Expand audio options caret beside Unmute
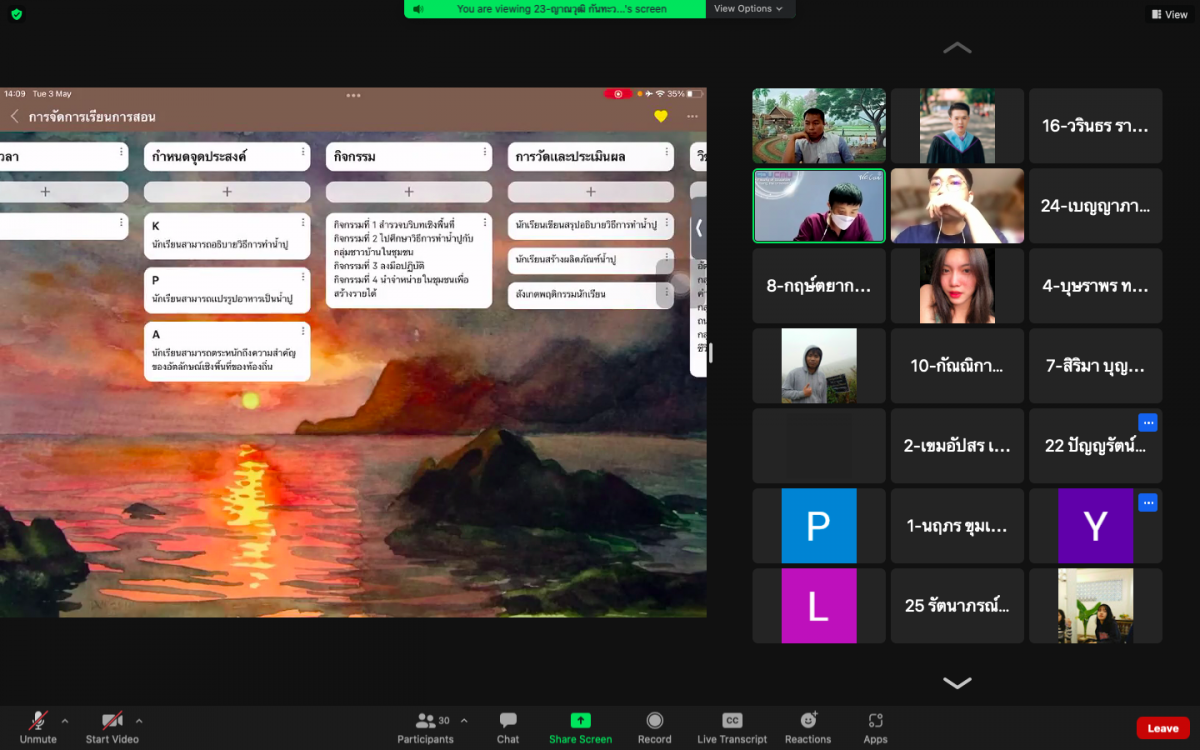Viewport: 1200px width, 750px height. (65, 720)
